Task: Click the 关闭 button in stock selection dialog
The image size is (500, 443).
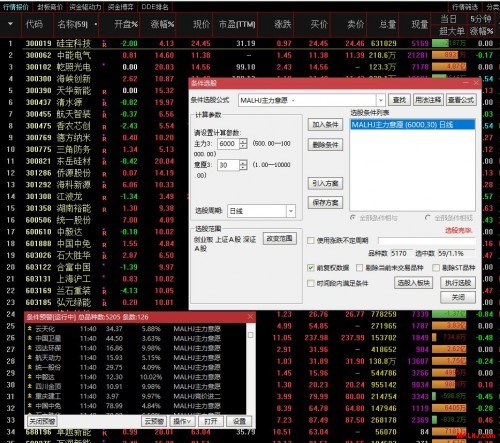Action: (x=458, y=297)
